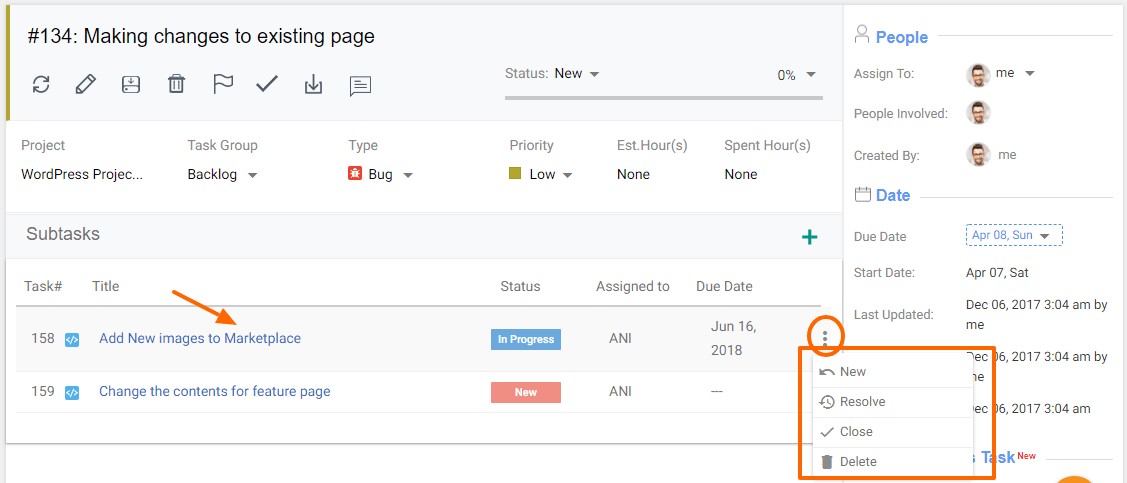1127x483 pixels.
Task: Click the archive task icon
Action: click(130, 84)
